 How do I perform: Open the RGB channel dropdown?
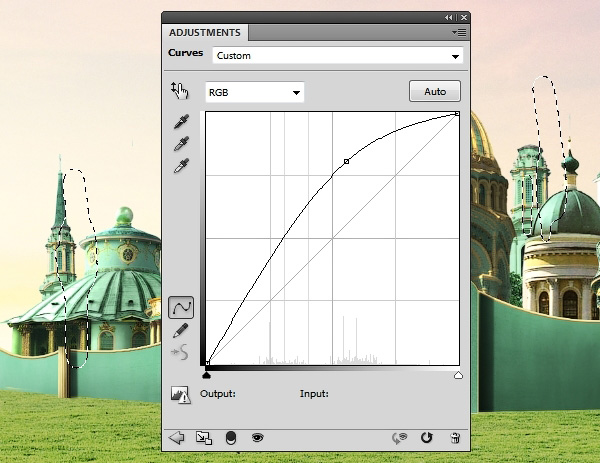[x=254, y=92]
